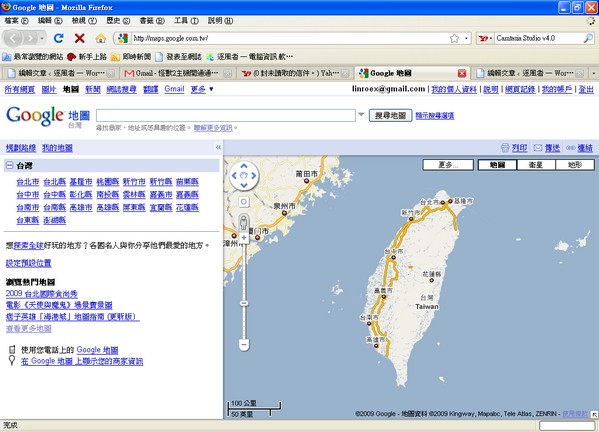This screenshot has height=432, width=599.
Task: Zoom in with the plus button
Action: point(244,238)
